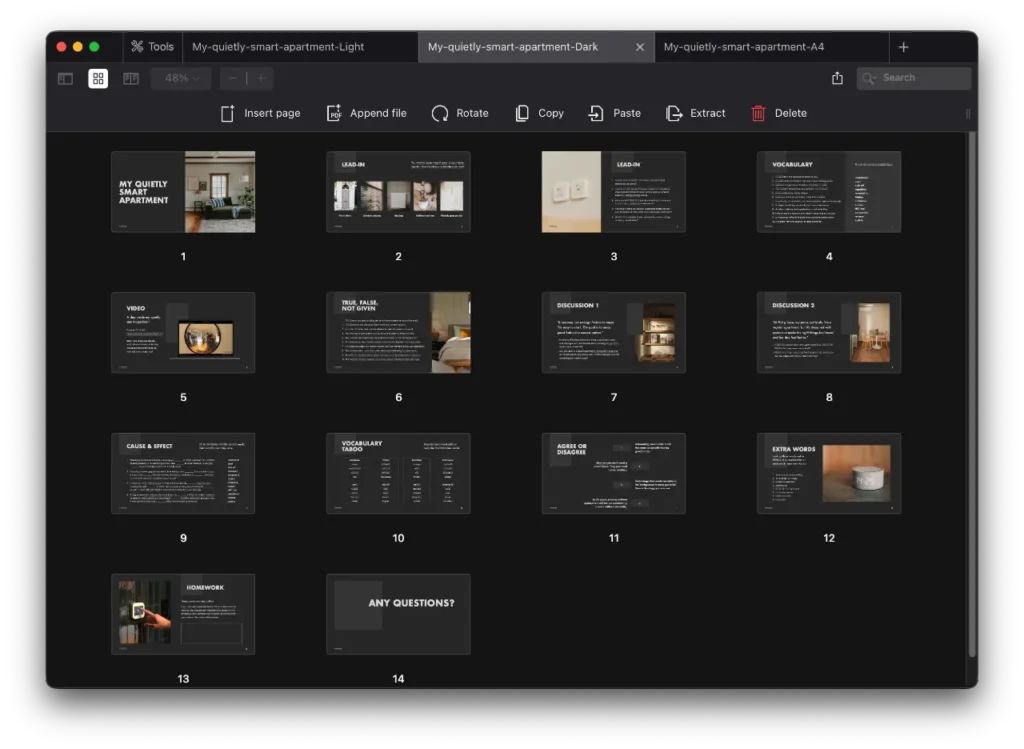Close the My-quietly-smart-apartment-Dark tab
1024x749 pixels.
(640, 47)
